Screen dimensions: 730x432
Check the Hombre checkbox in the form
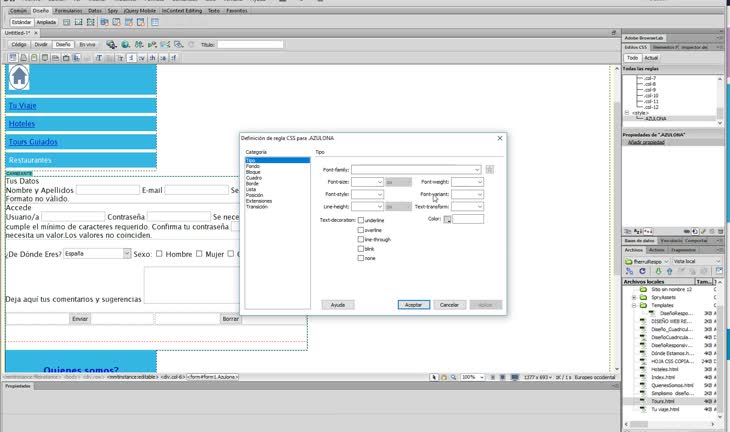[159, 254]
